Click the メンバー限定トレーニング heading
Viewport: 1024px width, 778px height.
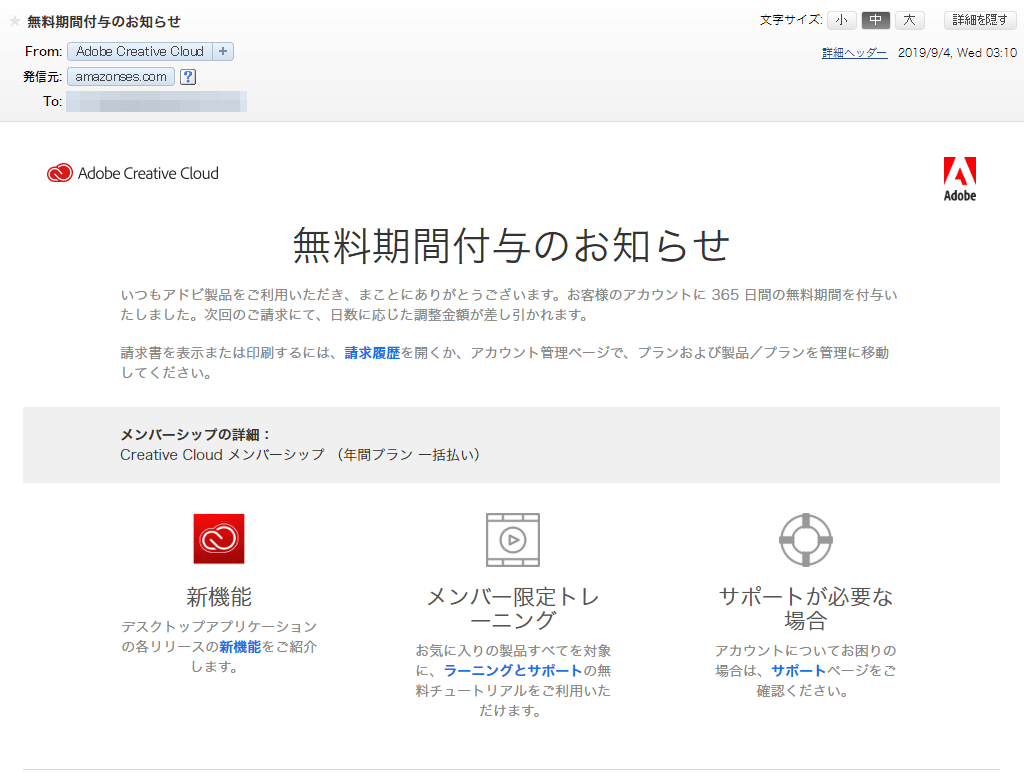click(513, 609)
